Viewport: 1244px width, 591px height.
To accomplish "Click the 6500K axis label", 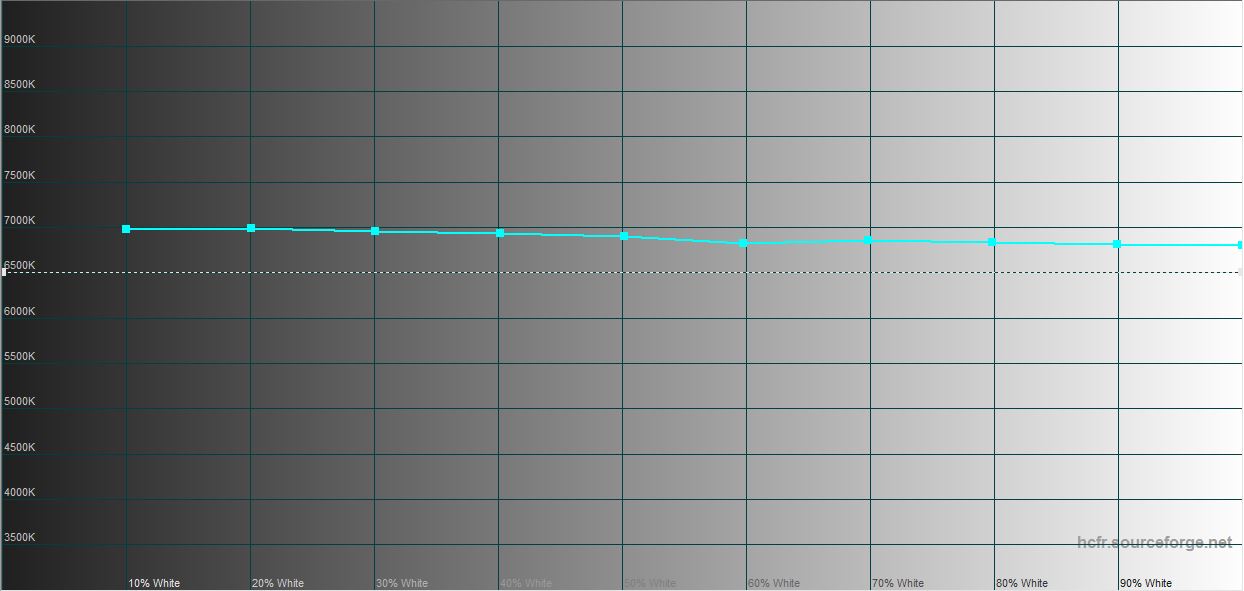I will tap(20, 265).
